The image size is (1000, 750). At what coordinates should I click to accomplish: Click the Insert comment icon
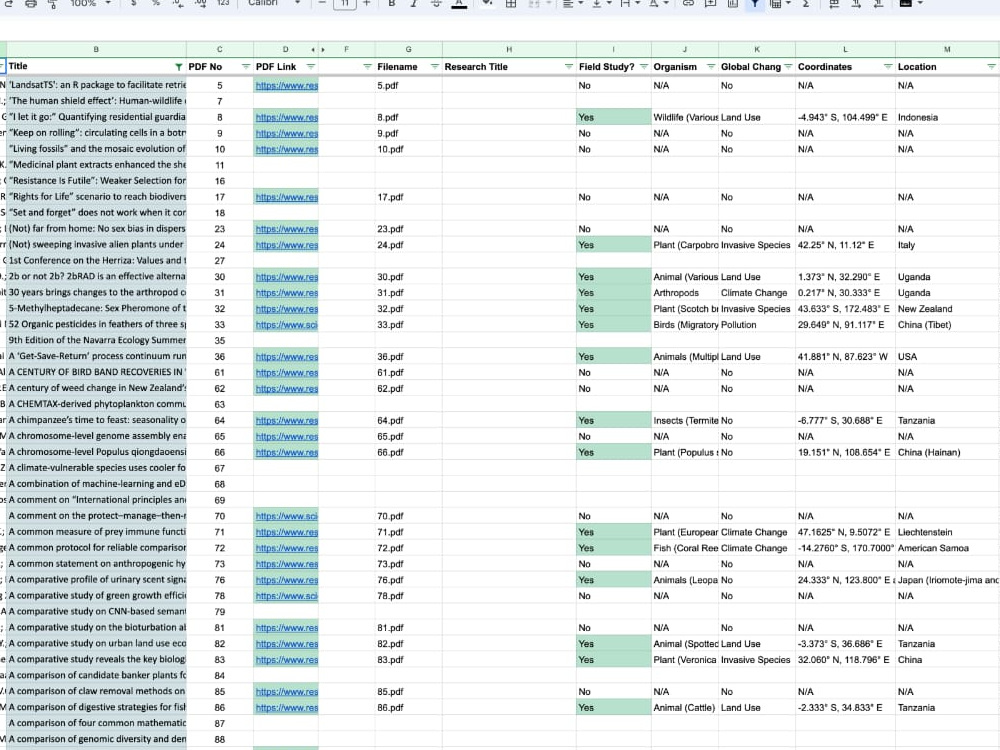710,4
